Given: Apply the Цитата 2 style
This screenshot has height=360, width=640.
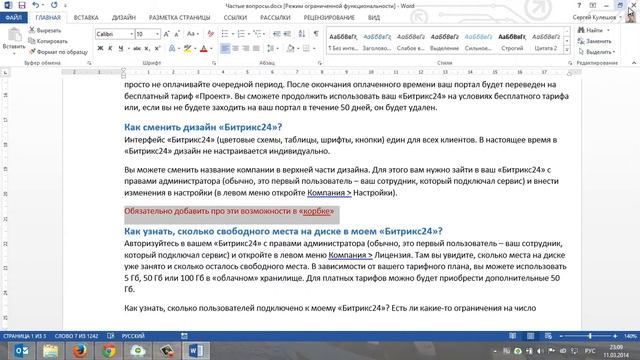Looking at the screenshot, I should click(546, 42).
